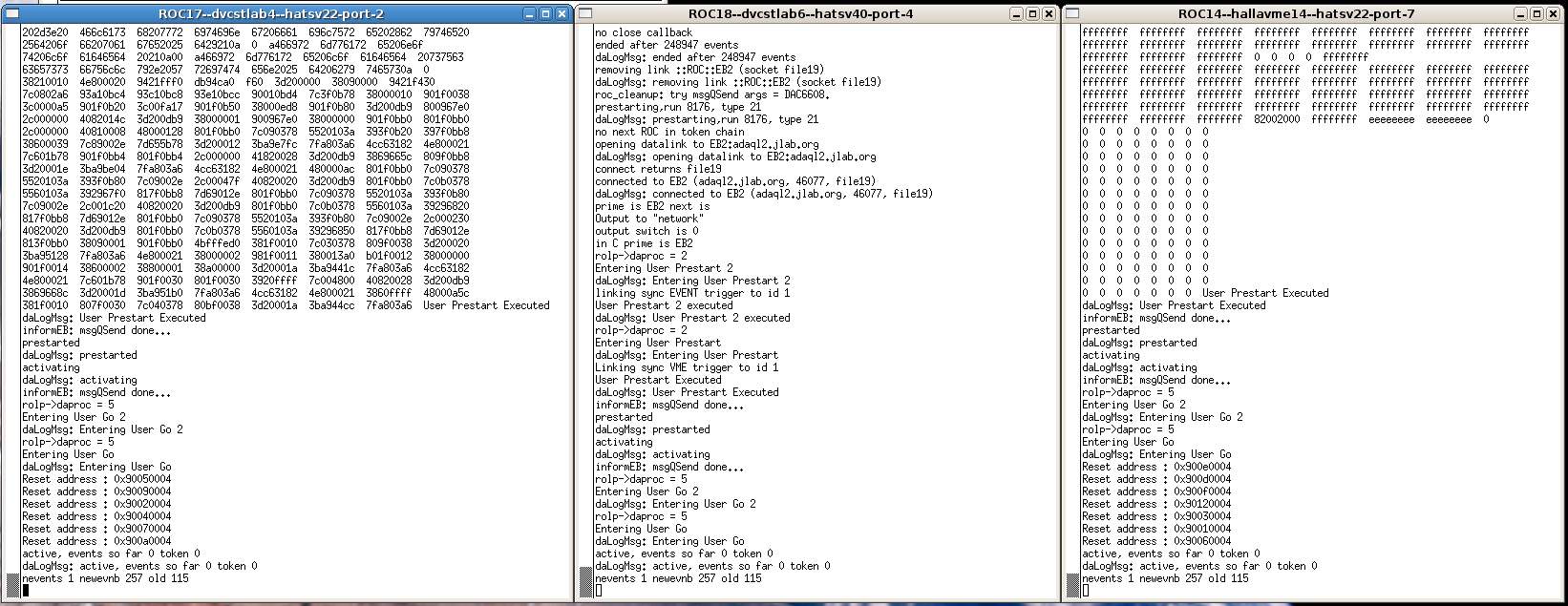1568x606 pixels.
Task: Click 'ended after 248947 events' in ROC18
Action: [667, 45]
